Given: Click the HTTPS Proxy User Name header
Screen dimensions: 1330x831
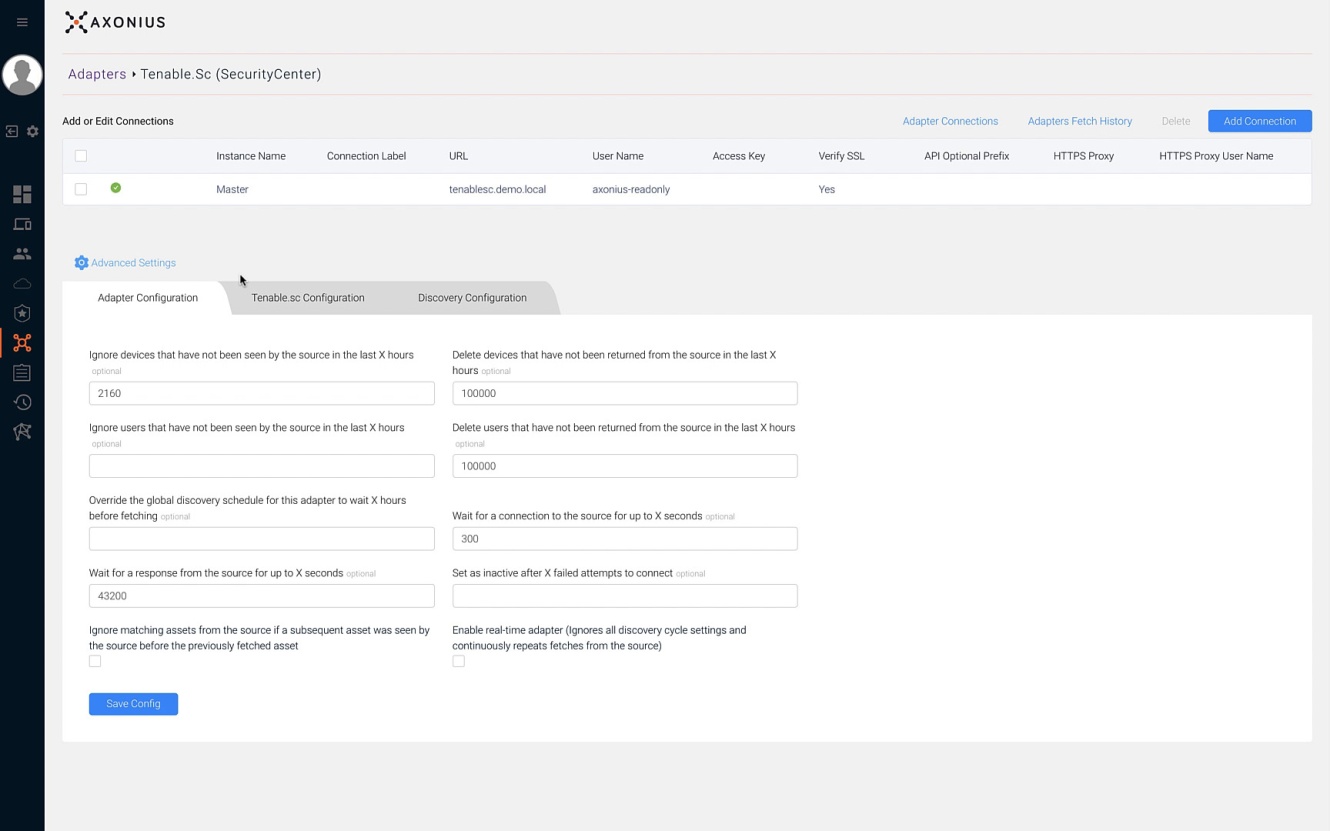Looking at the screenshot, I should click(1216, 156).
